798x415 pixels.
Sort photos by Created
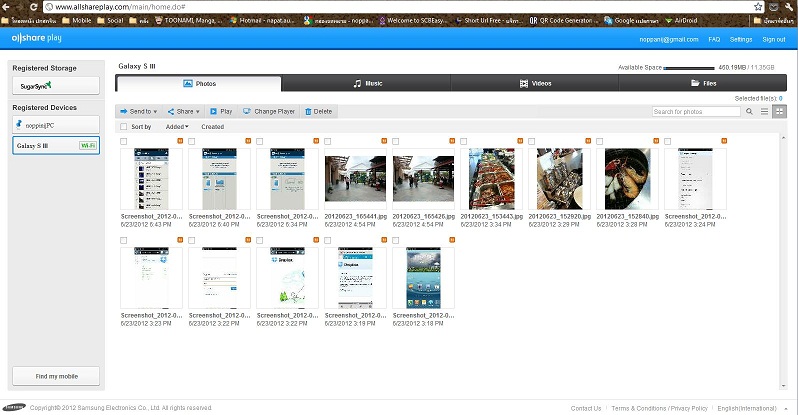[212, 127]
